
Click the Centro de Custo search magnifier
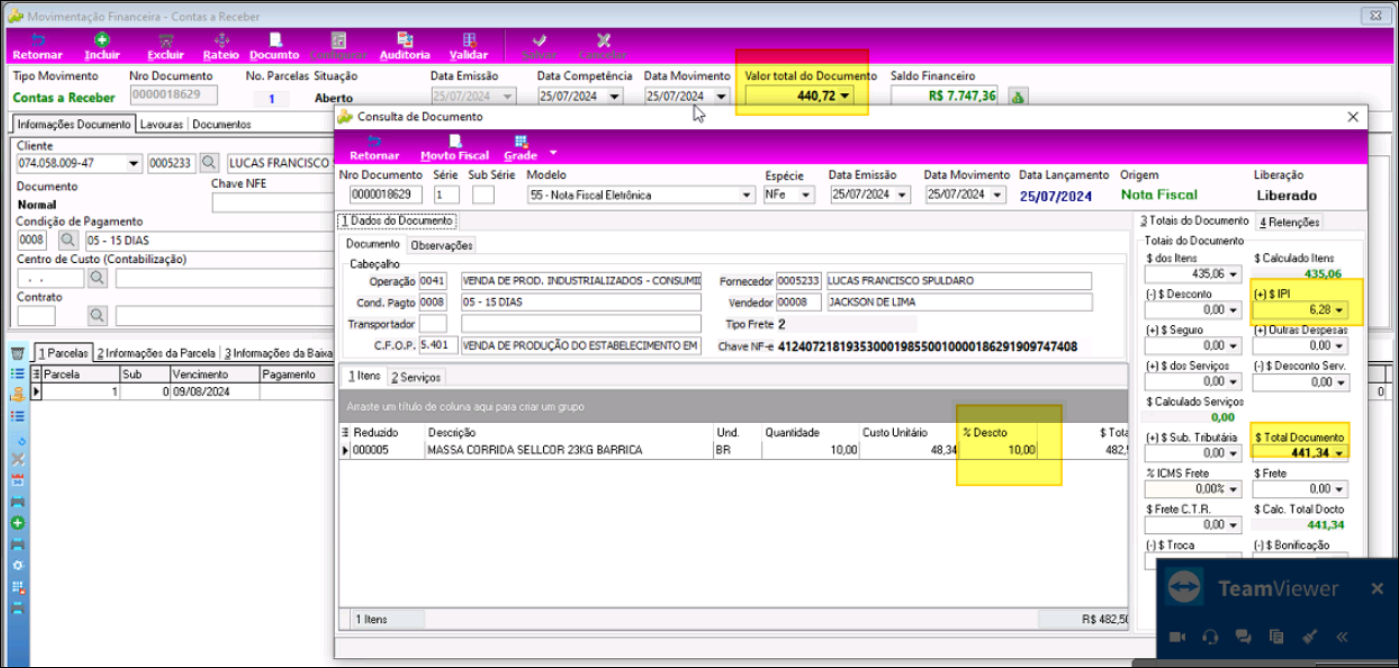(x=98, y=278)
